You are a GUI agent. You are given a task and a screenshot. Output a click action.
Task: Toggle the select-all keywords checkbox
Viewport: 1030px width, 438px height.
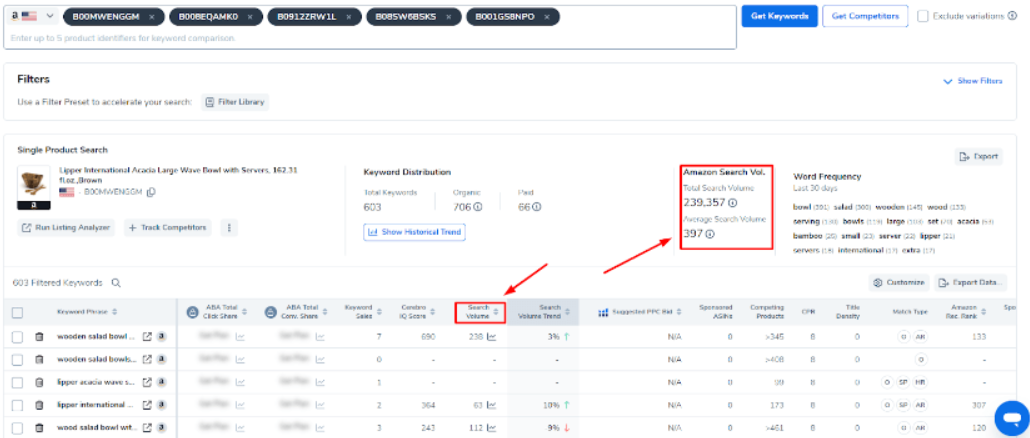[18, 313]
